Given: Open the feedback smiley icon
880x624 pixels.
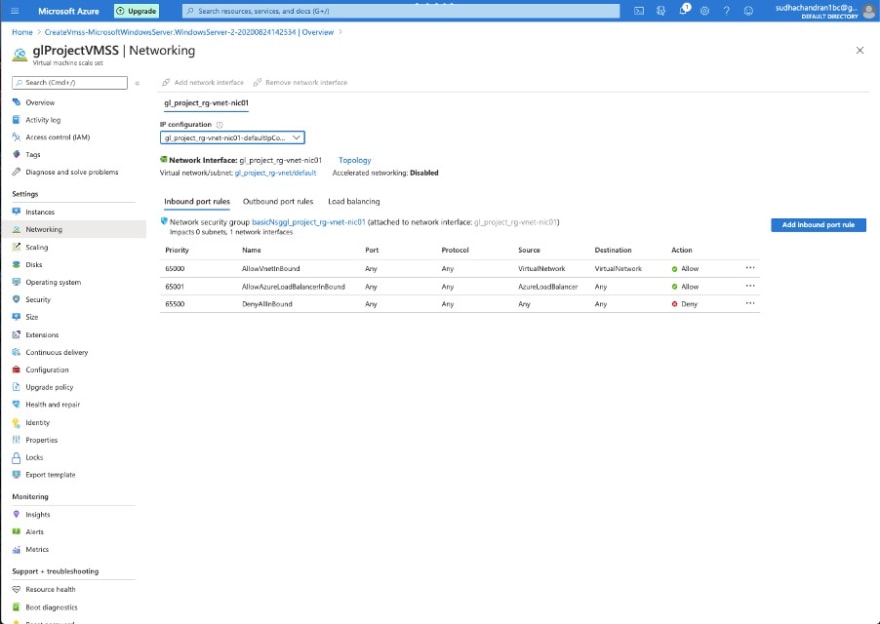Looking at the screenshot, I should tap(748, 11).
